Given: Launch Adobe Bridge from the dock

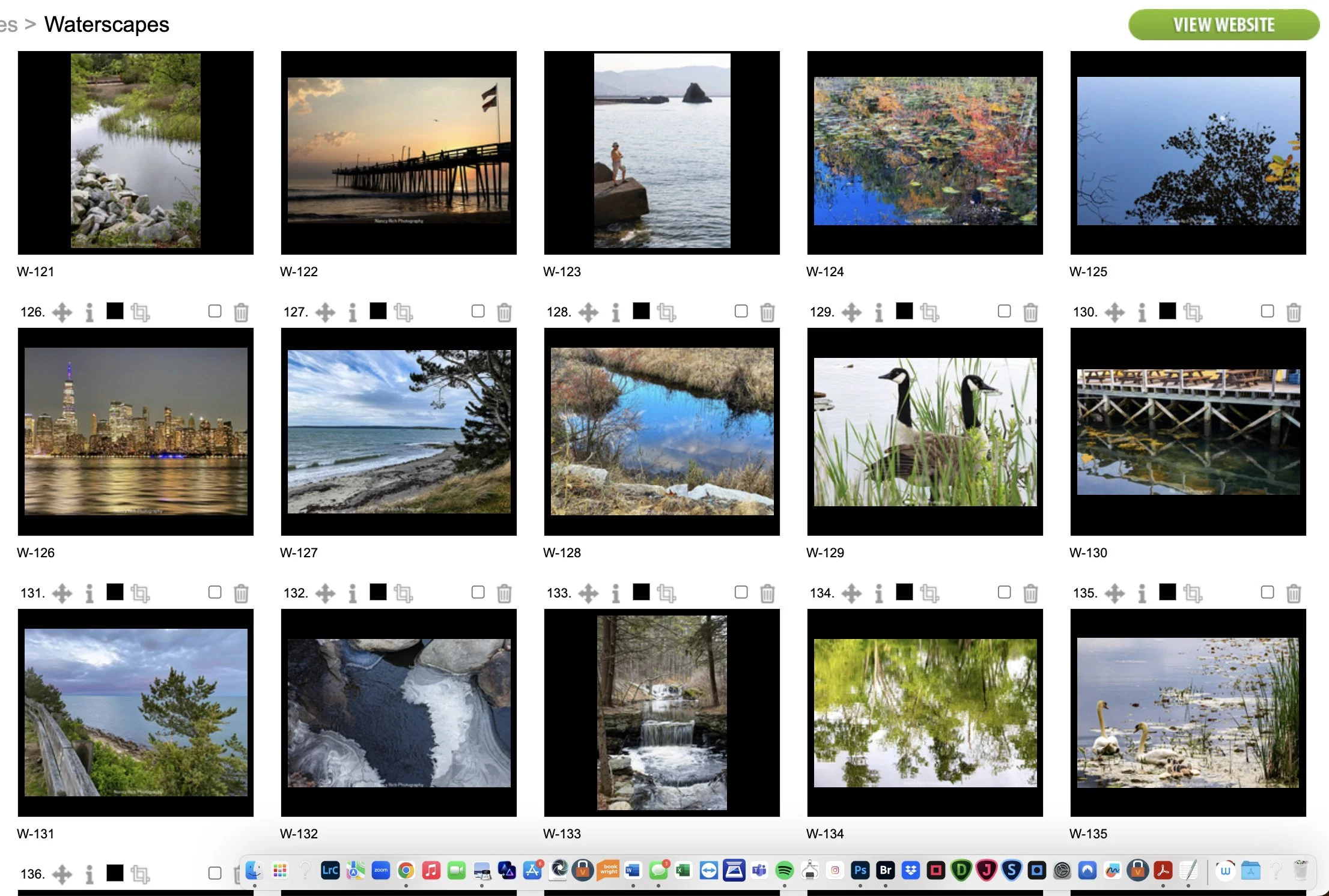Looking at the screenshot, I should click(886, 870).
